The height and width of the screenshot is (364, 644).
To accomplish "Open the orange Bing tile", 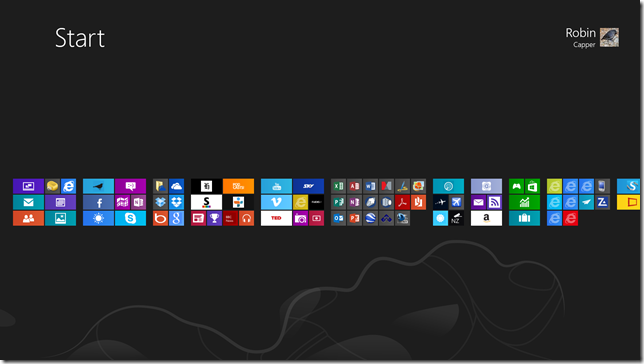I will click(161, 218).
